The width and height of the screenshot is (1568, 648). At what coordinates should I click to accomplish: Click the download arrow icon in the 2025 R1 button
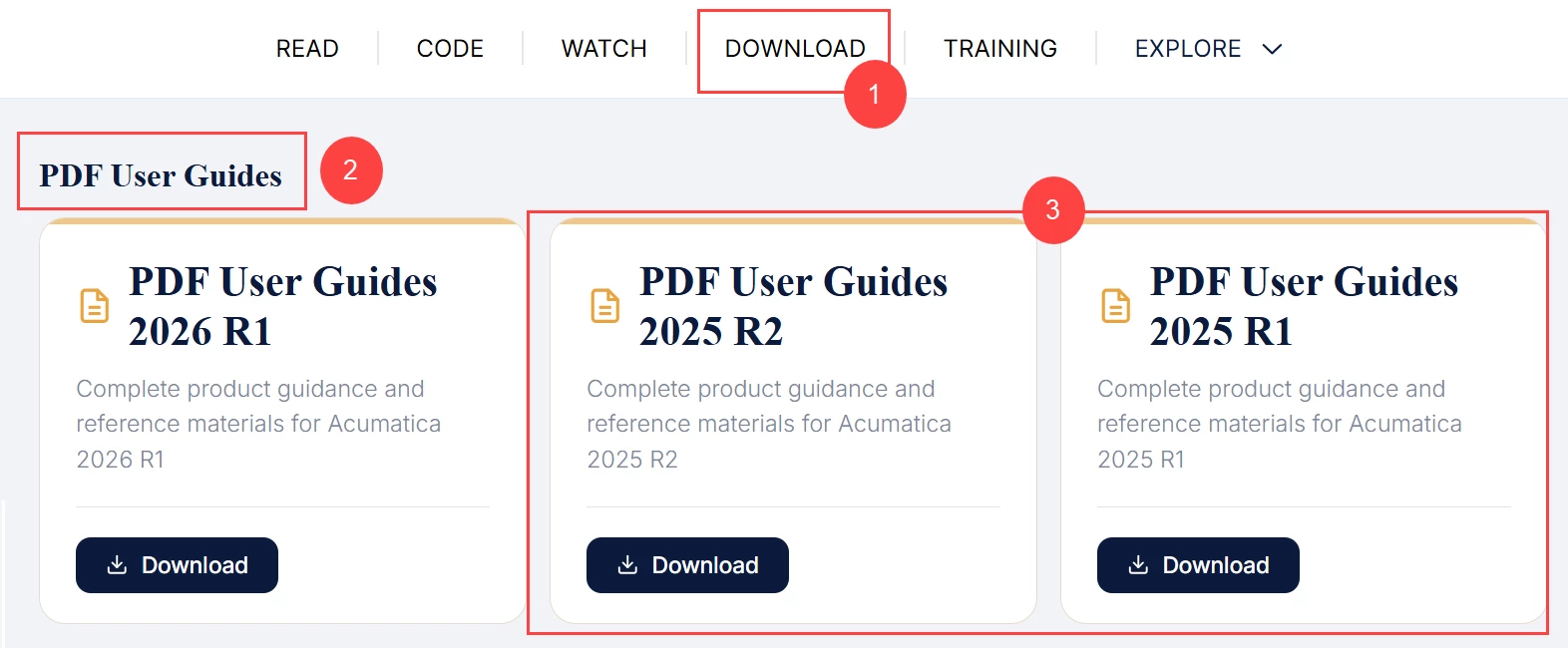click(x=1138, y=565)
